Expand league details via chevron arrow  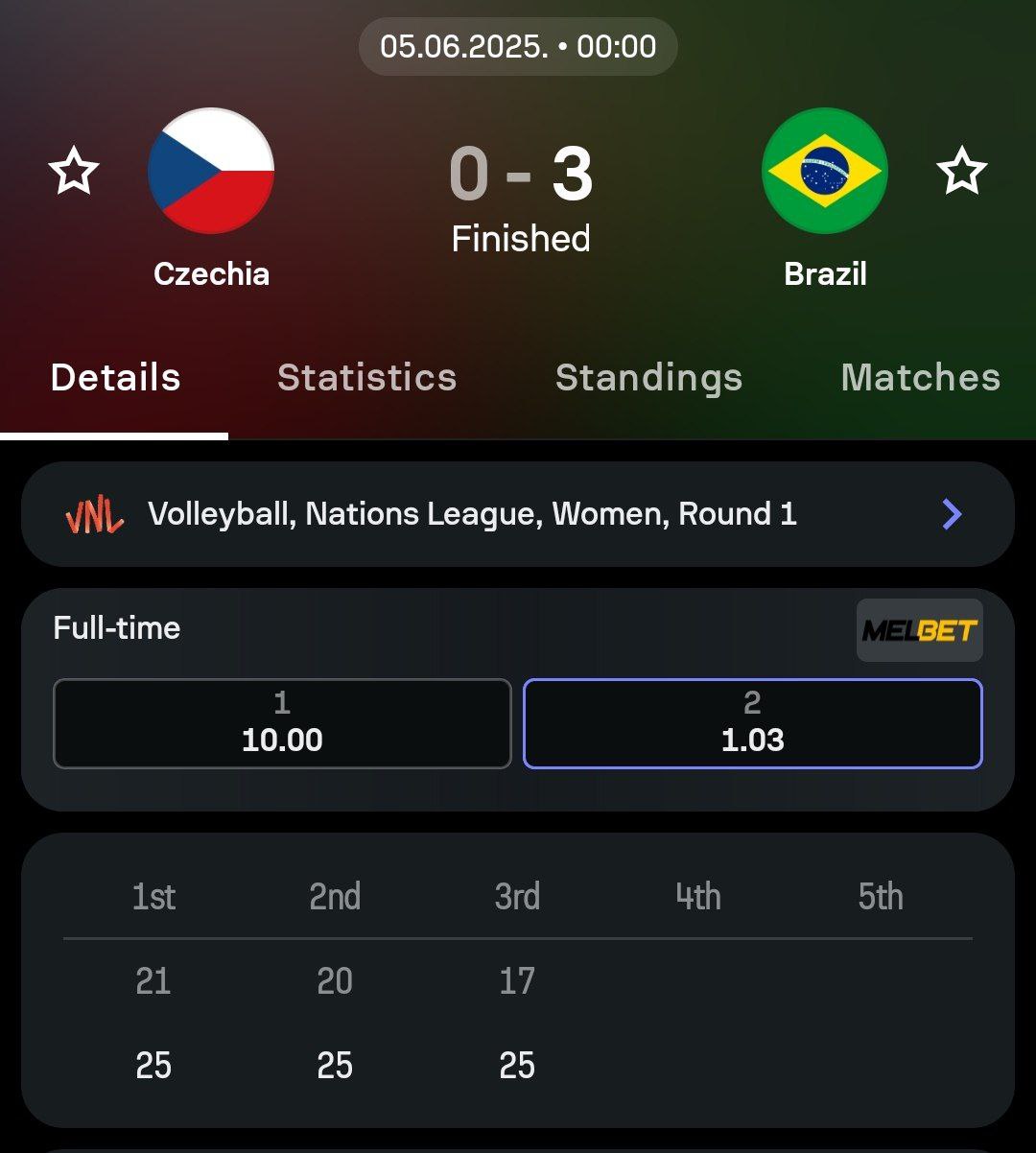pos(952,515)
